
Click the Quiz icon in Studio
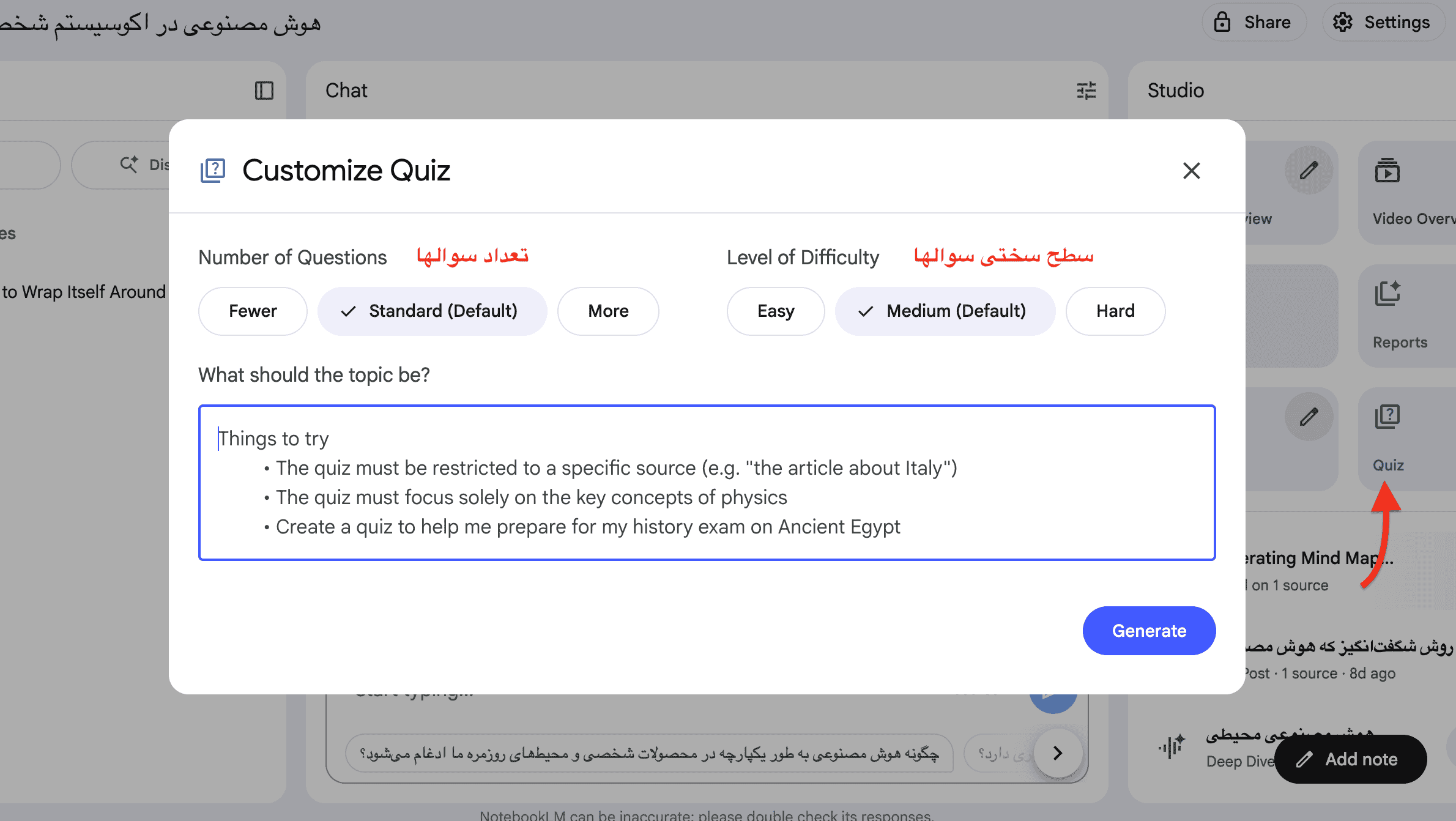1387,417
